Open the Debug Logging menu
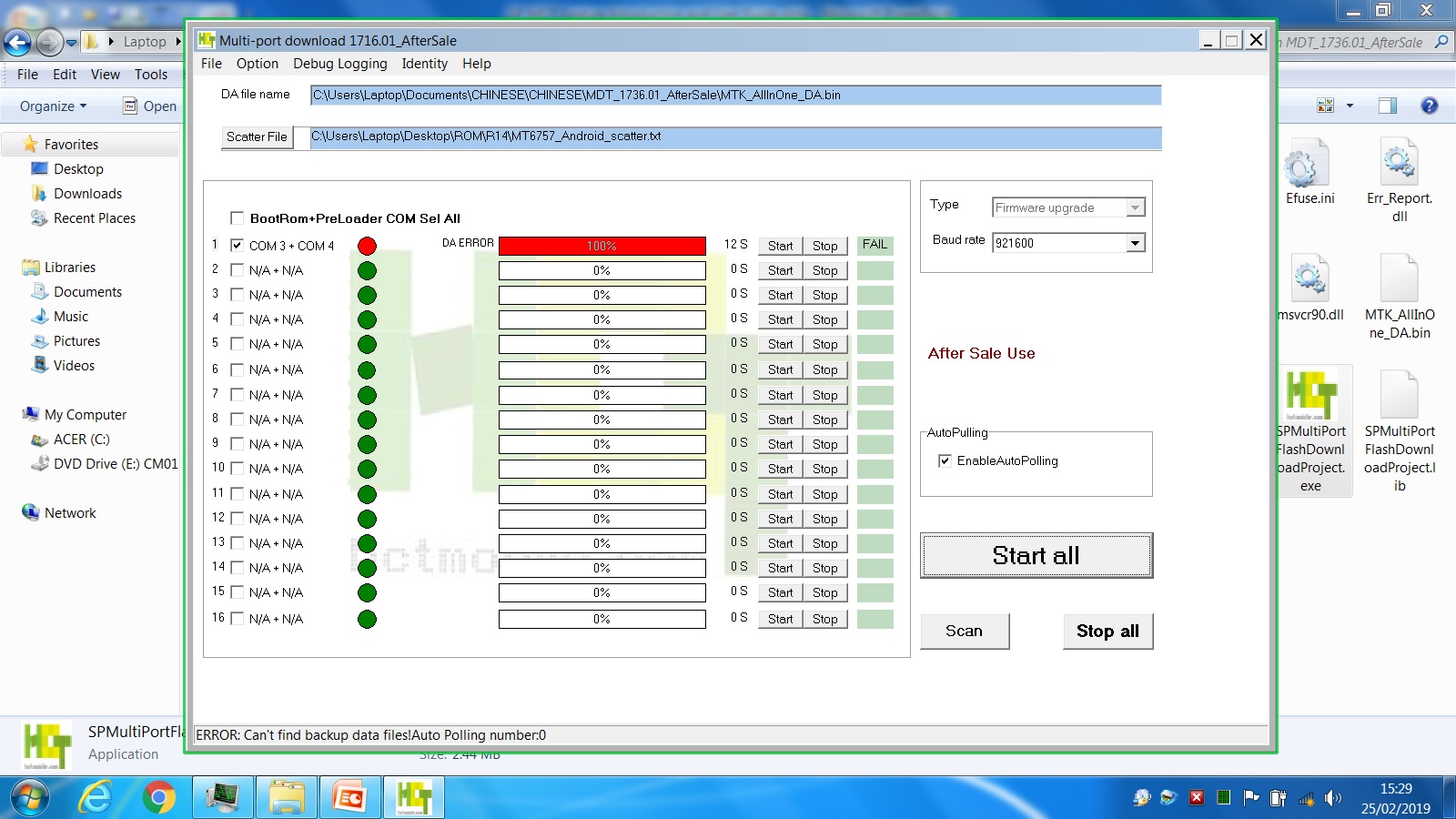Screen dimensions: 1456x819 click(340, 64)
